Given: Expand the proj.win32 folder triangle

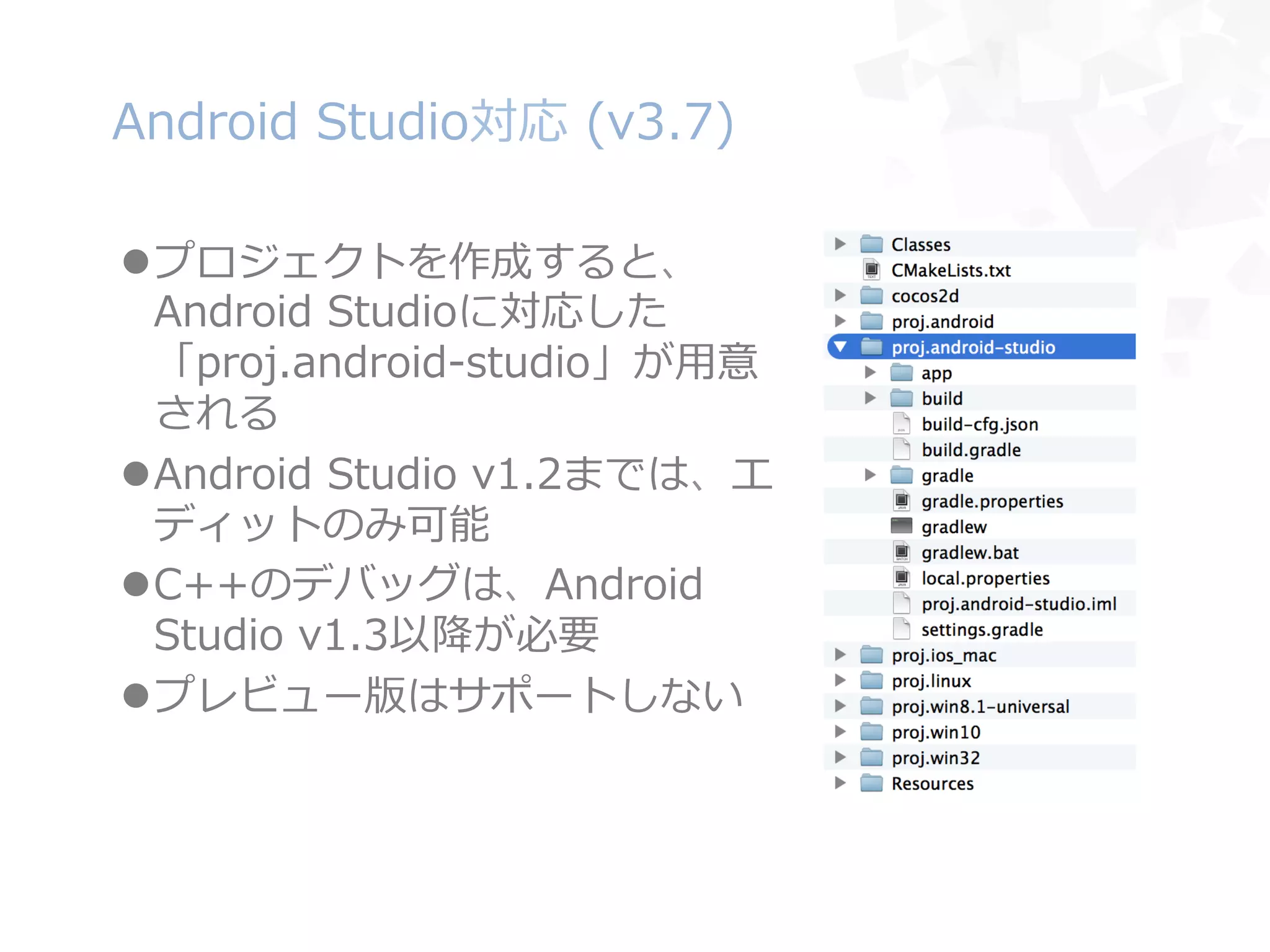Looking at the screenshot, I should coord(840,757).
